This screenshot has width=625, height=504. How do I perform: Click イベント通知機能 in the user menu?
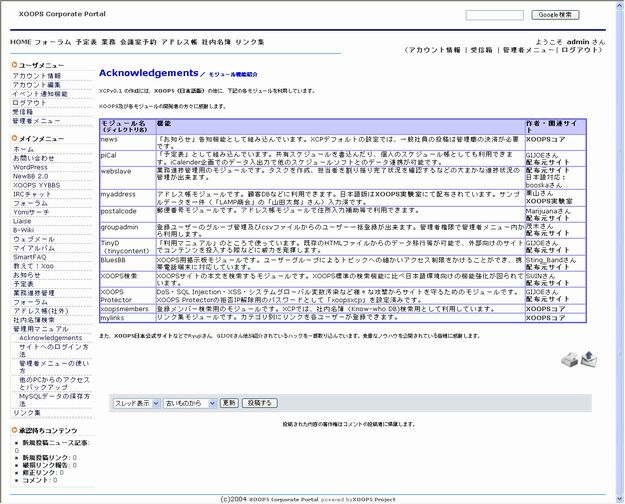[x=40, y=94]
